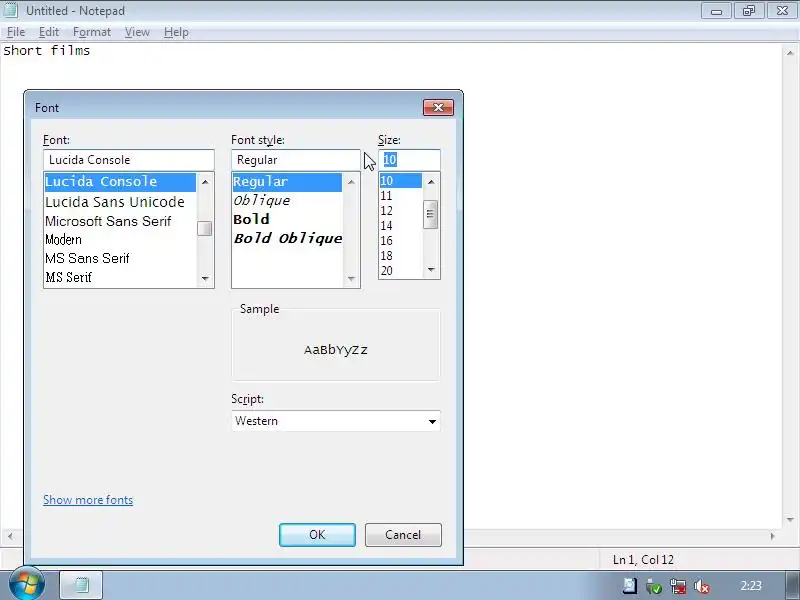The height and width of the screenshot is (600, 800).
Task: Click the first system tray icon next to safely remove hardware
Action: pos(630,586)
